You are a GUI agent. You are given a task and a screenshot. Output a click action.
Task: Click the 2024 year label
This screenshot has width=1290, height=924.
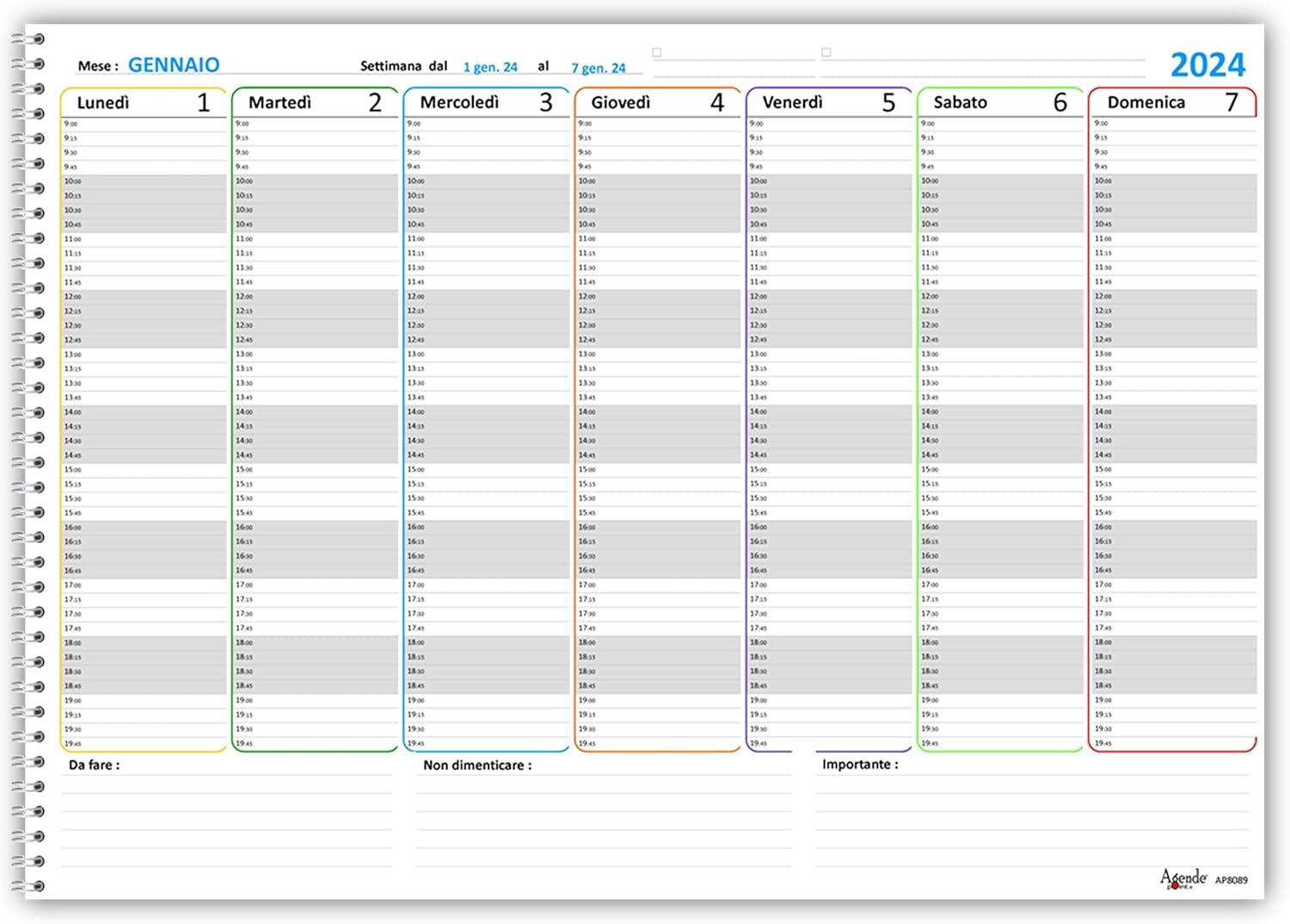tap(1207, 65)
